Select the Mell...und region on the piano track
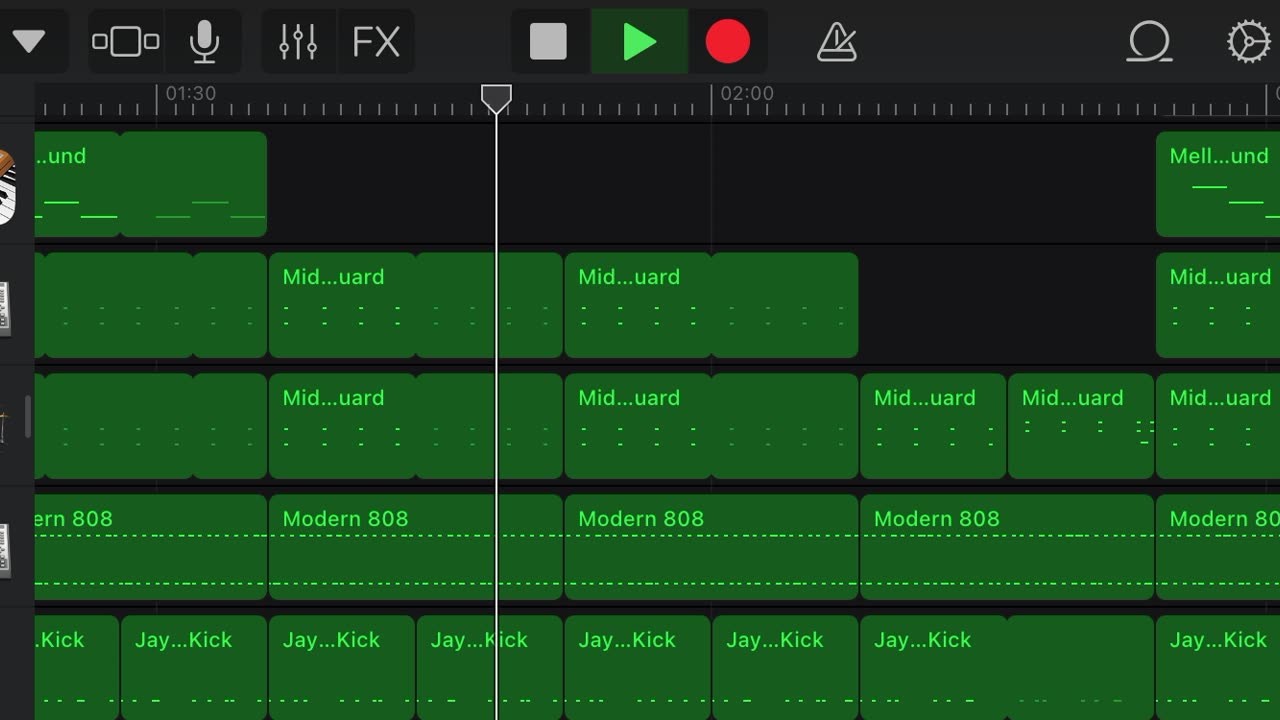This screenshot has width=1280, height=720. (x=1218, y=184)
